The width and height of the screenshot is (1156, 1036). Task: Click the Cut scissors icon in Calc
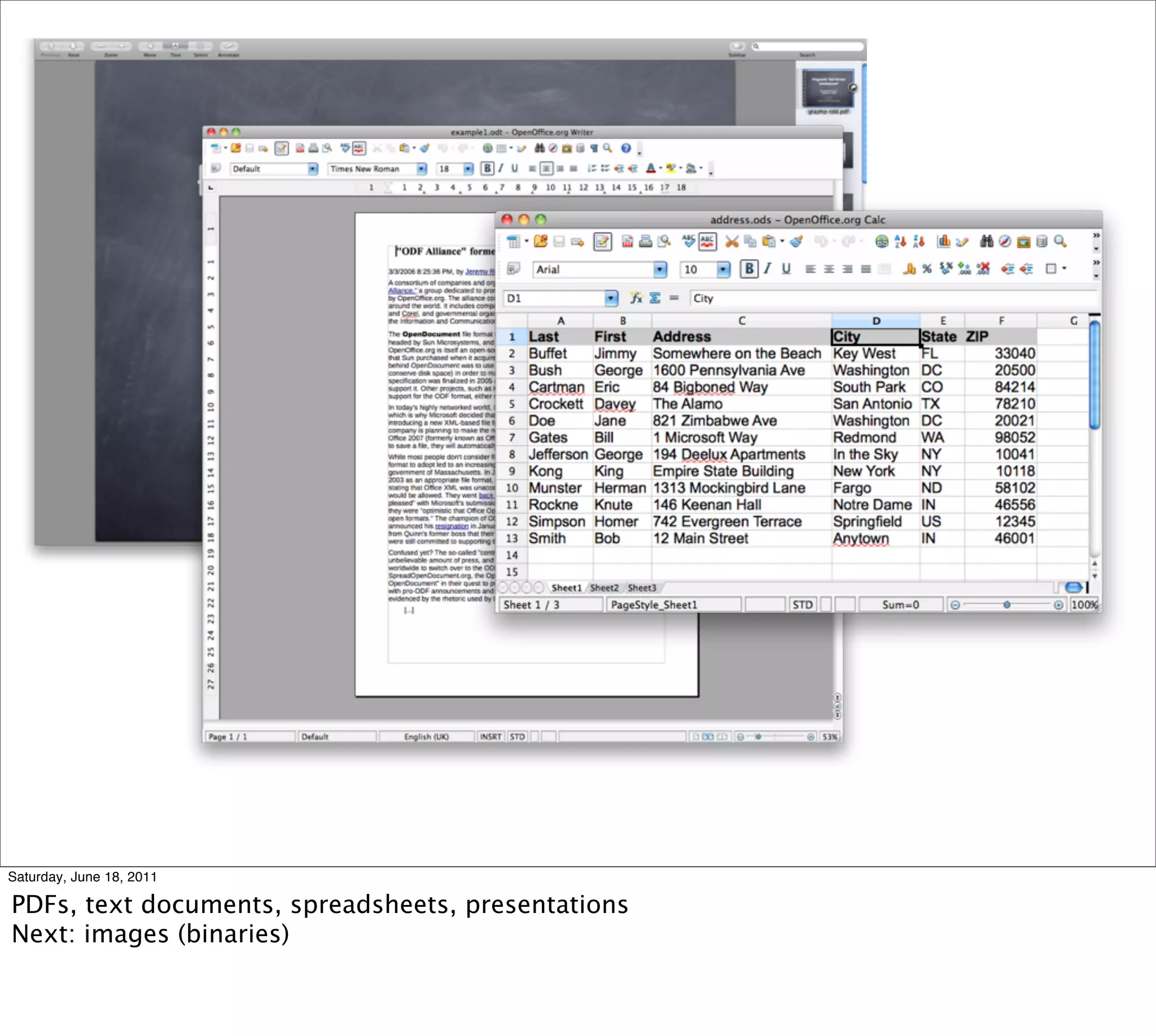732,242
